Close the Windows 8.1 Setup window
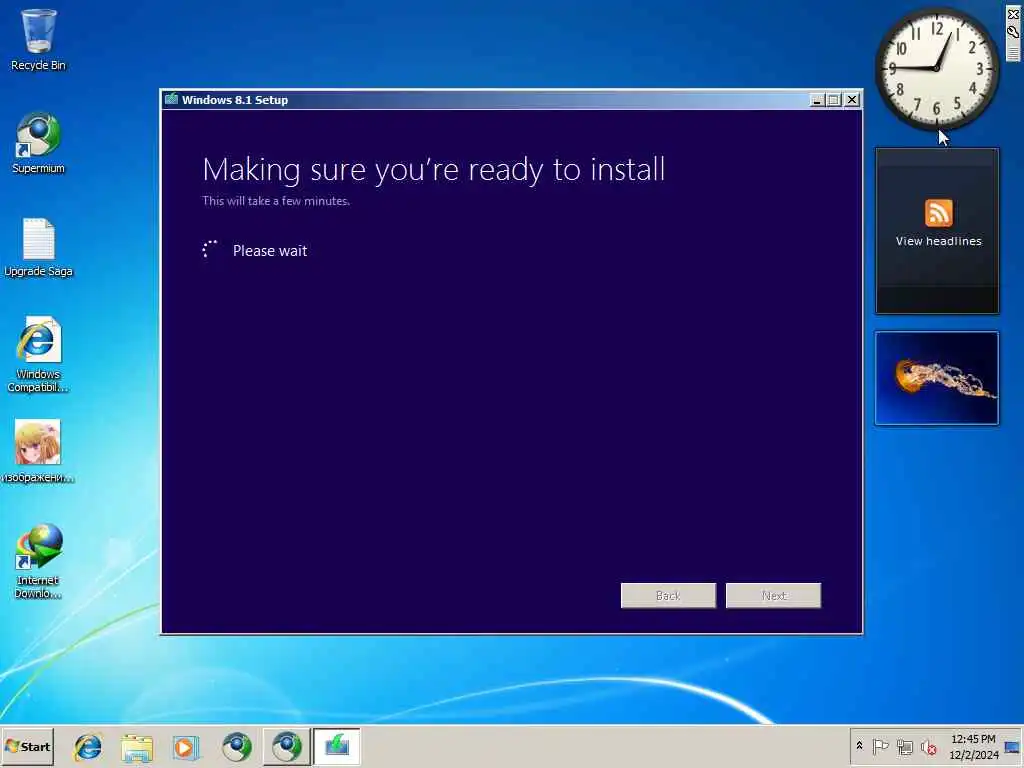Viewport: 1024px width, 768px height. click(x=852, y=100)
